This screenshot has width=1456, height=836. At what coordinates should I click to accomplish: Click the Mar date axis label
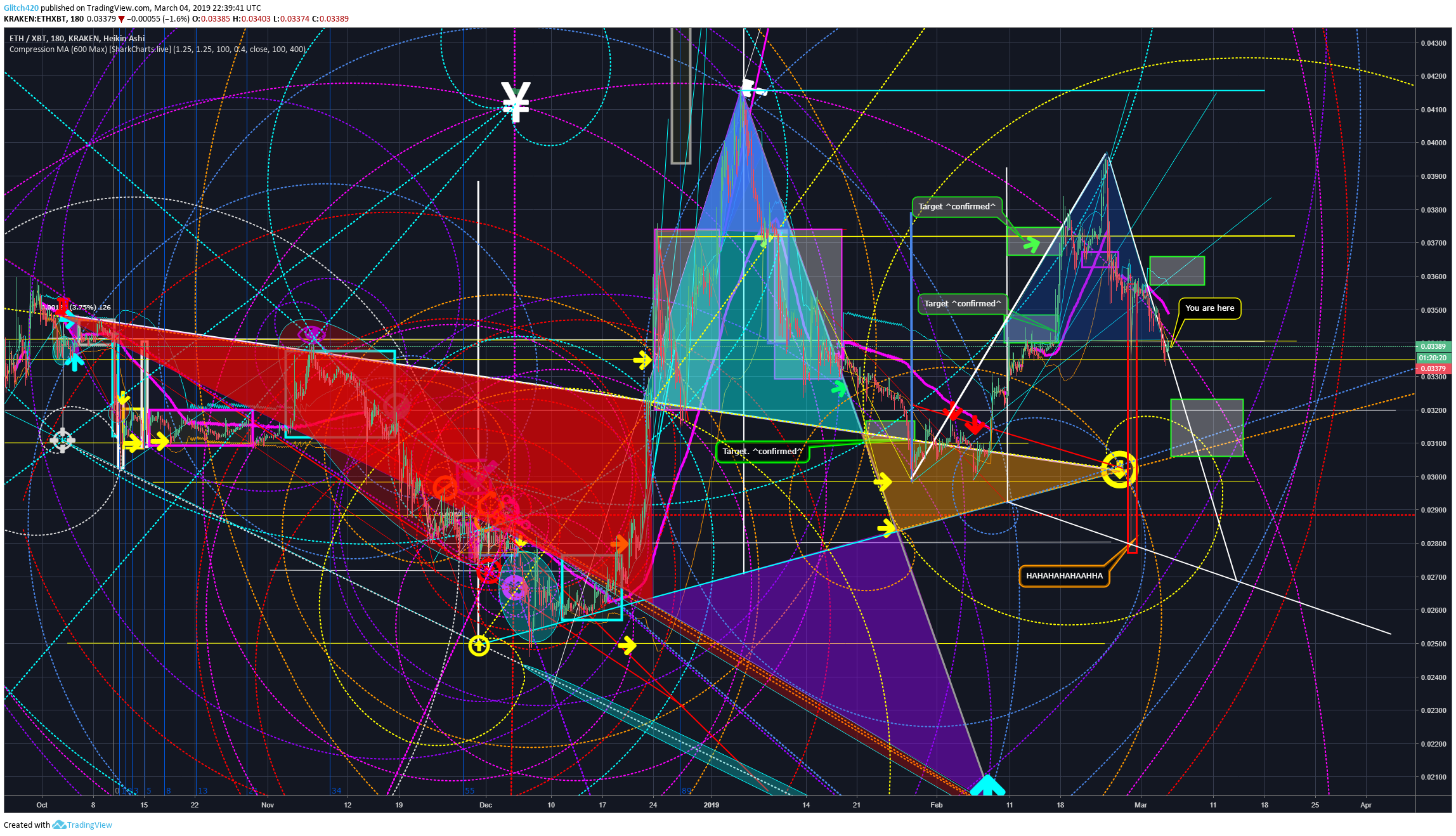pos(1141,805)
